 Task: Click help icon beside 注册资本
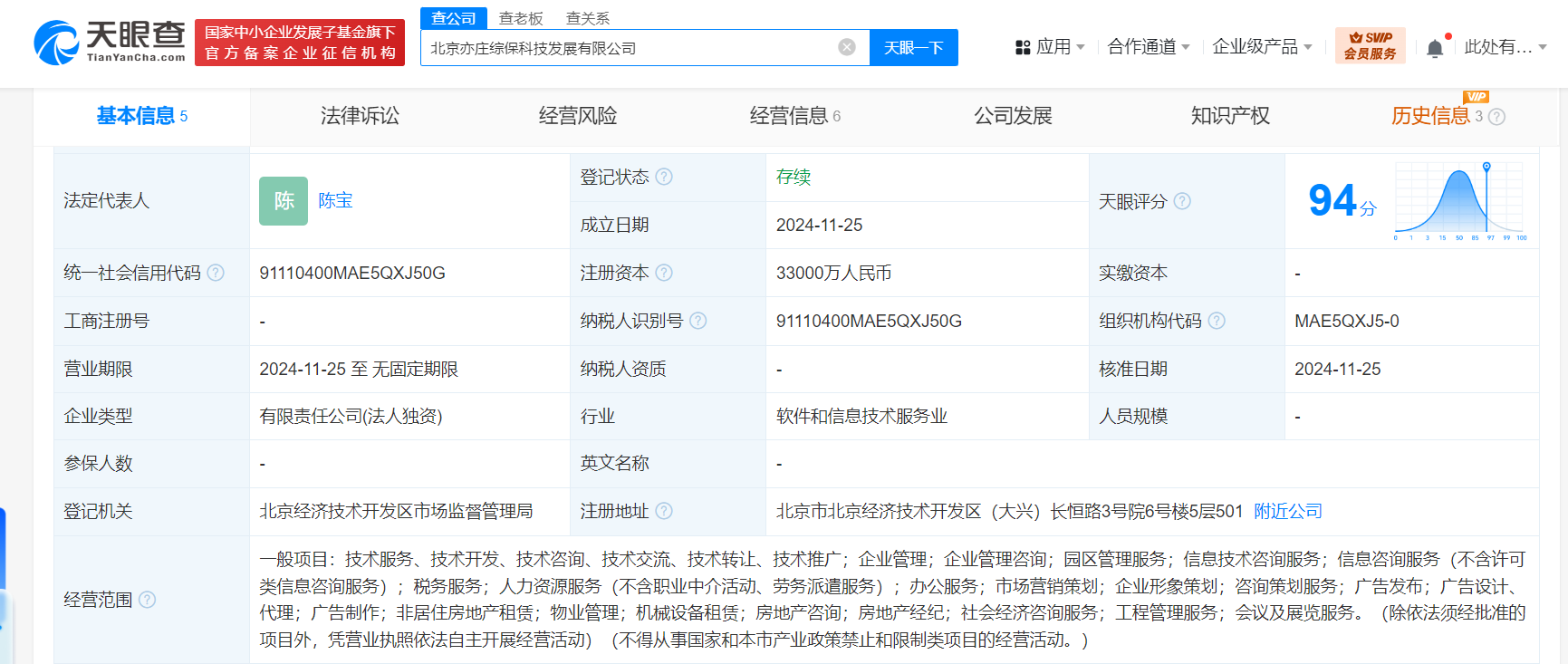click(664, 273)
